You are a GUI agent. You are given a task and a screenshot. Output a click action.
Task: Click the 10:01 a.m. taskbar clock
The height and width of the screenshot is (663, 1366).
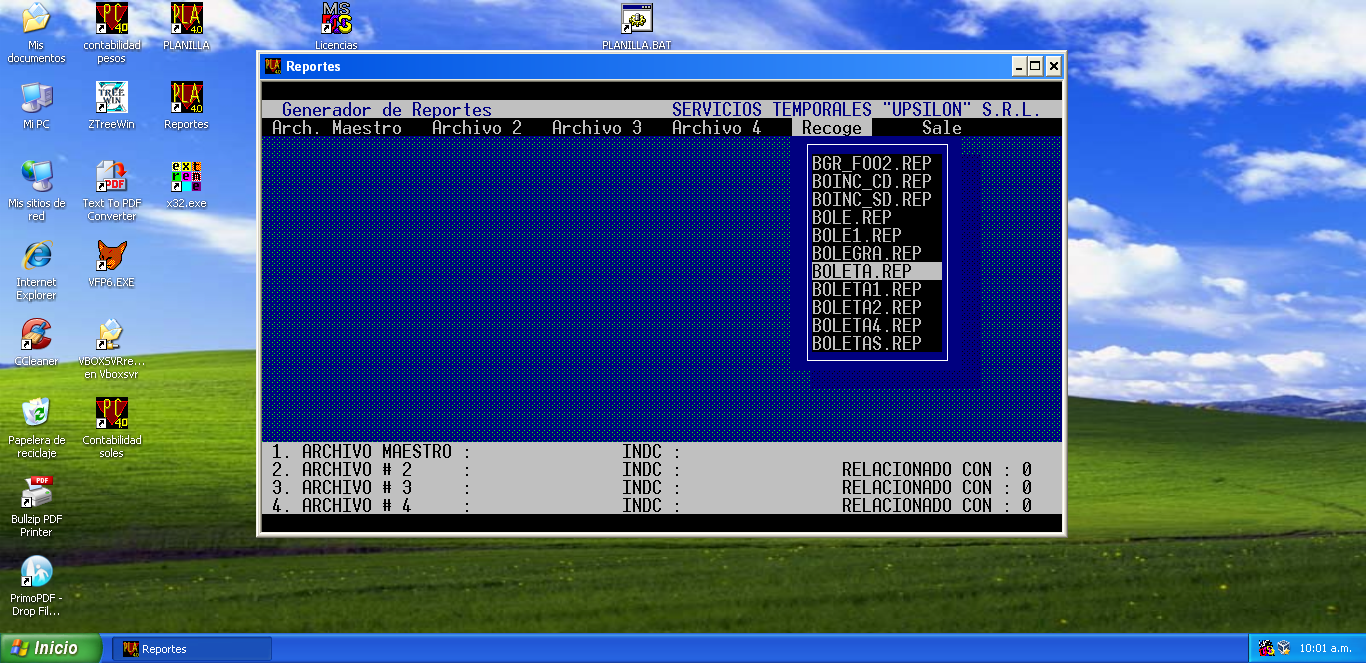(x=1326, y=648)
